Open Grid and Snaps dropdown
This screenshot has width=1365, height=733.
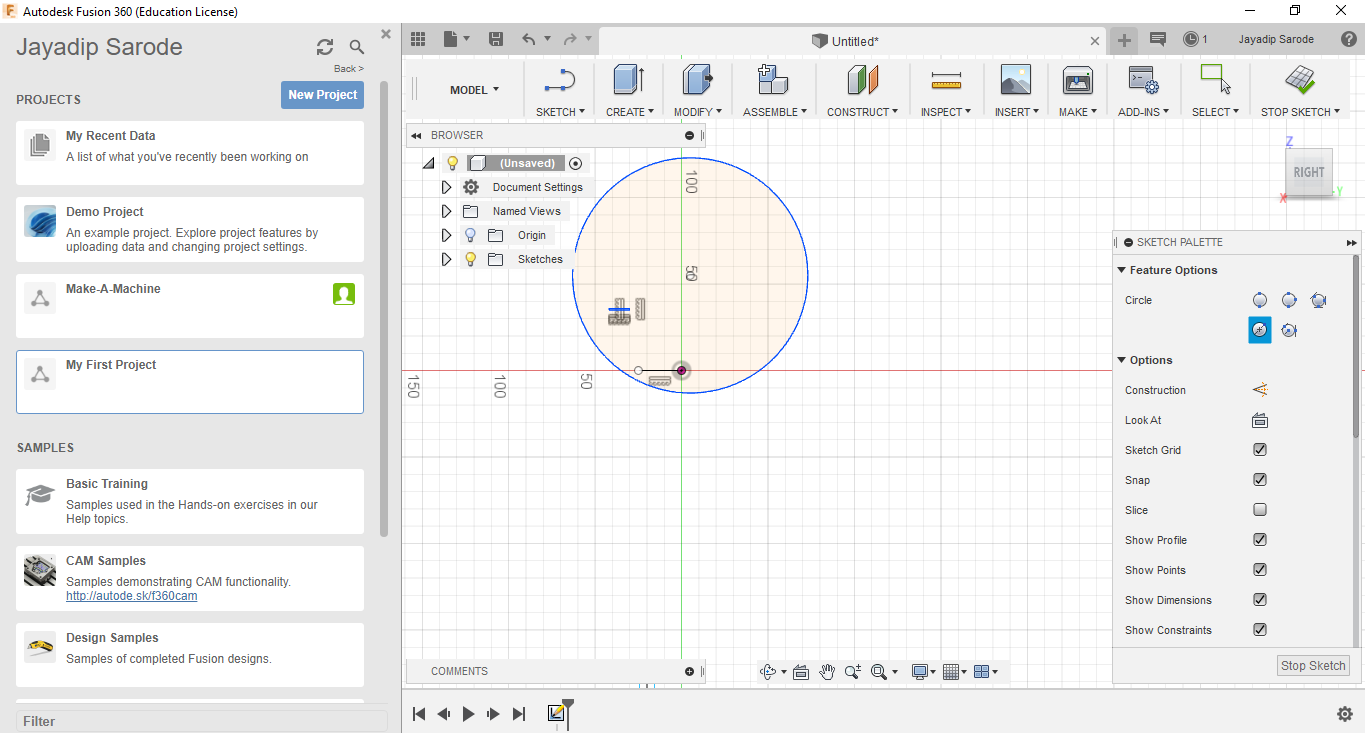pos(955,672)
